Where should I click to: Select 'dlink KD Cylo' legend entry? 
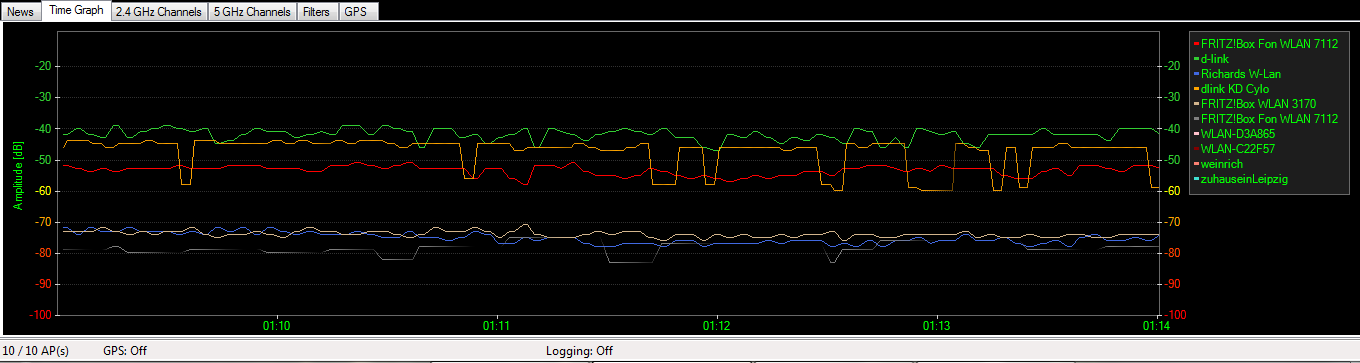(x=1235, y=89)
